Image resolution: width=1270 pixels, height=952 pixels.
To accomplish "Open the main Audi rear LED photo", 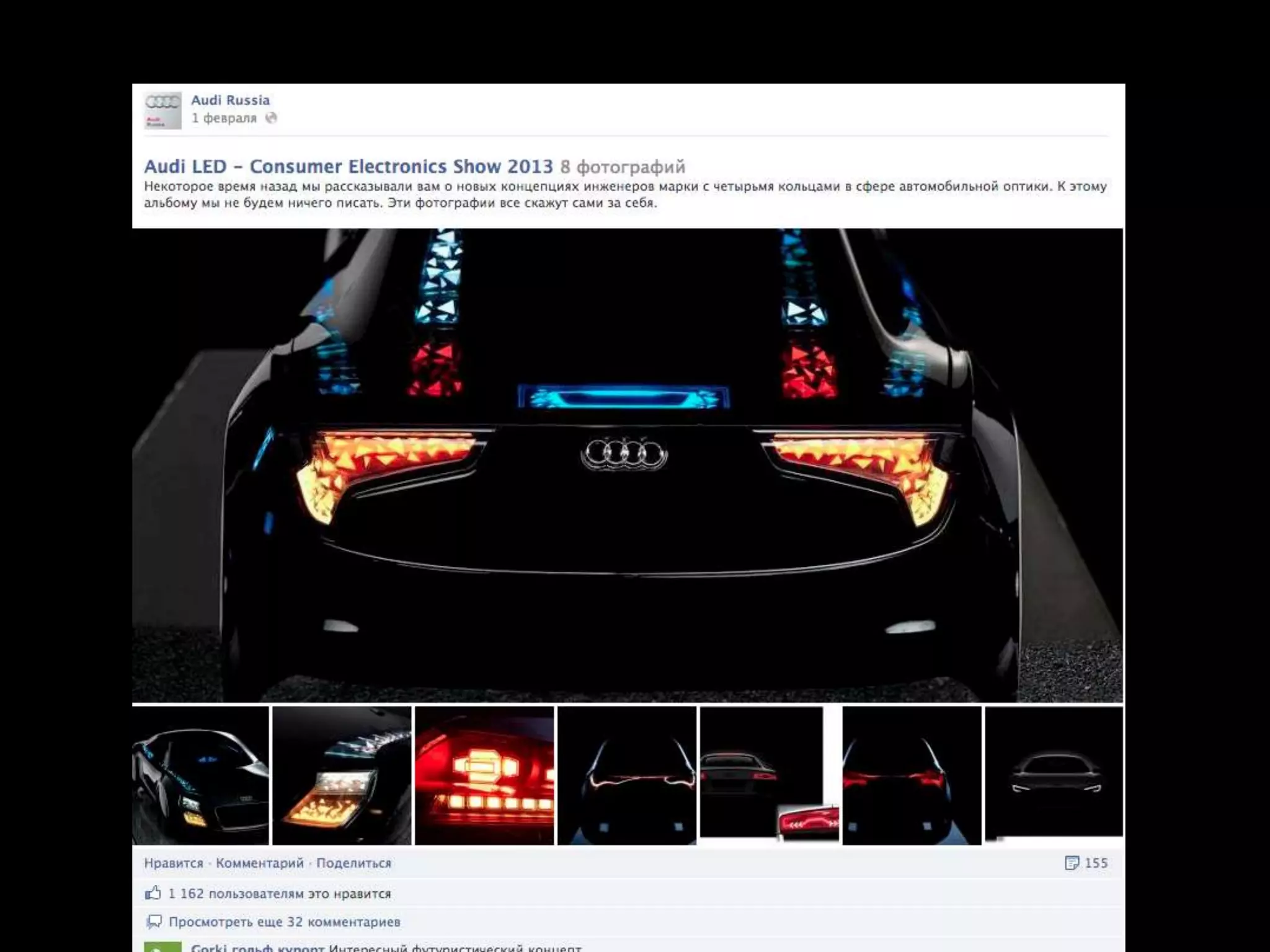I will coord(627,465).
